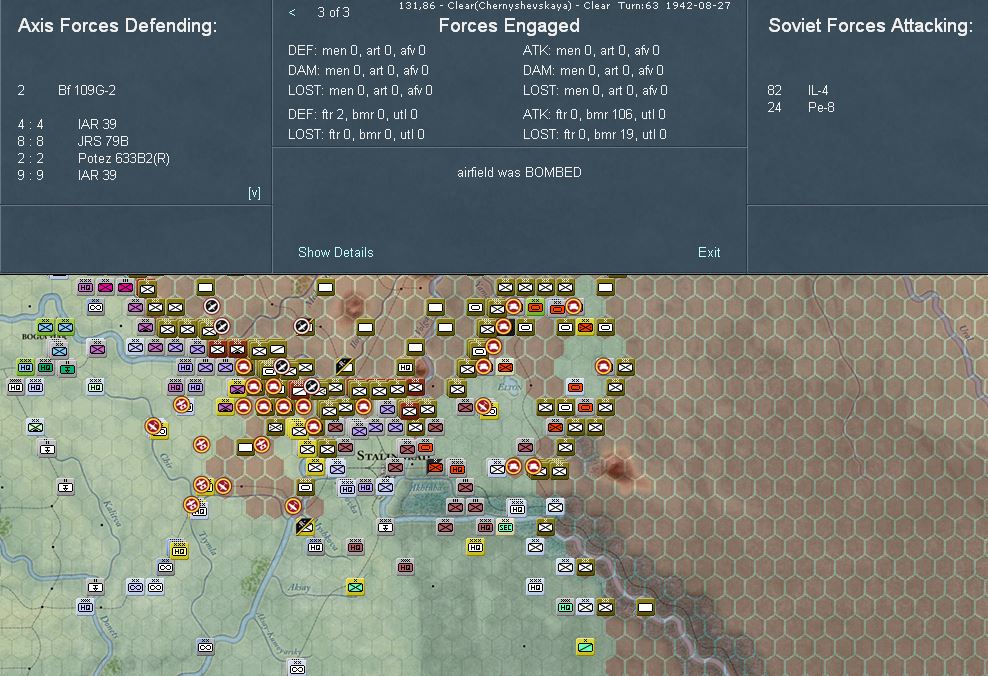Expand Axis forces list with [v]
988x676 pixels.
coord(254,193)
